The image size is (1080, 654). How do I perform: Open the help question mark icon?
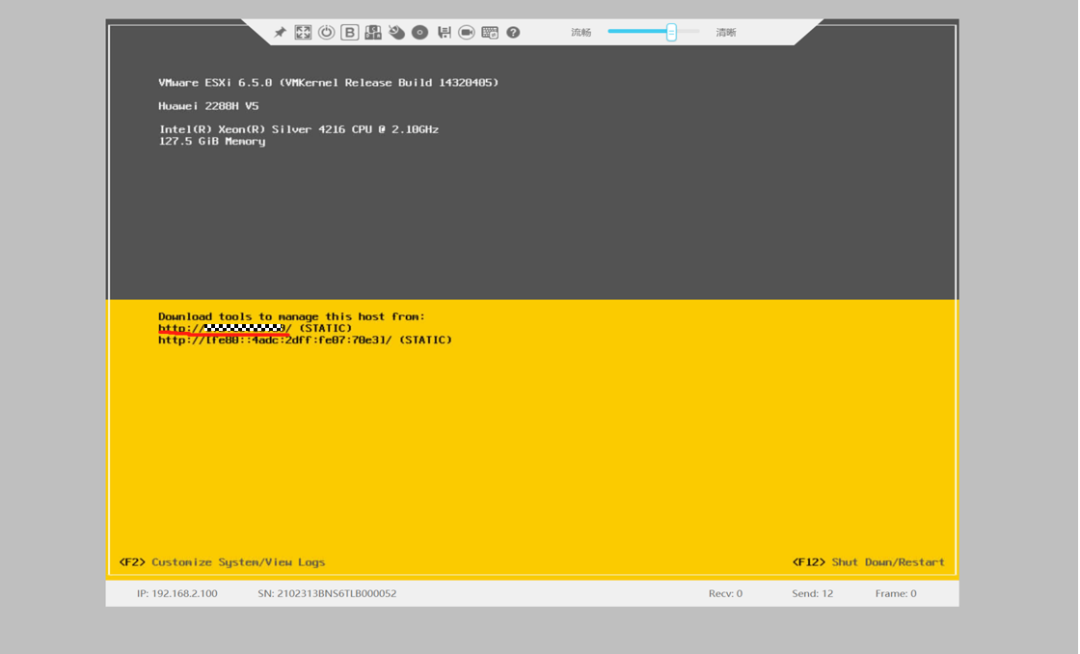pos(513,32)
